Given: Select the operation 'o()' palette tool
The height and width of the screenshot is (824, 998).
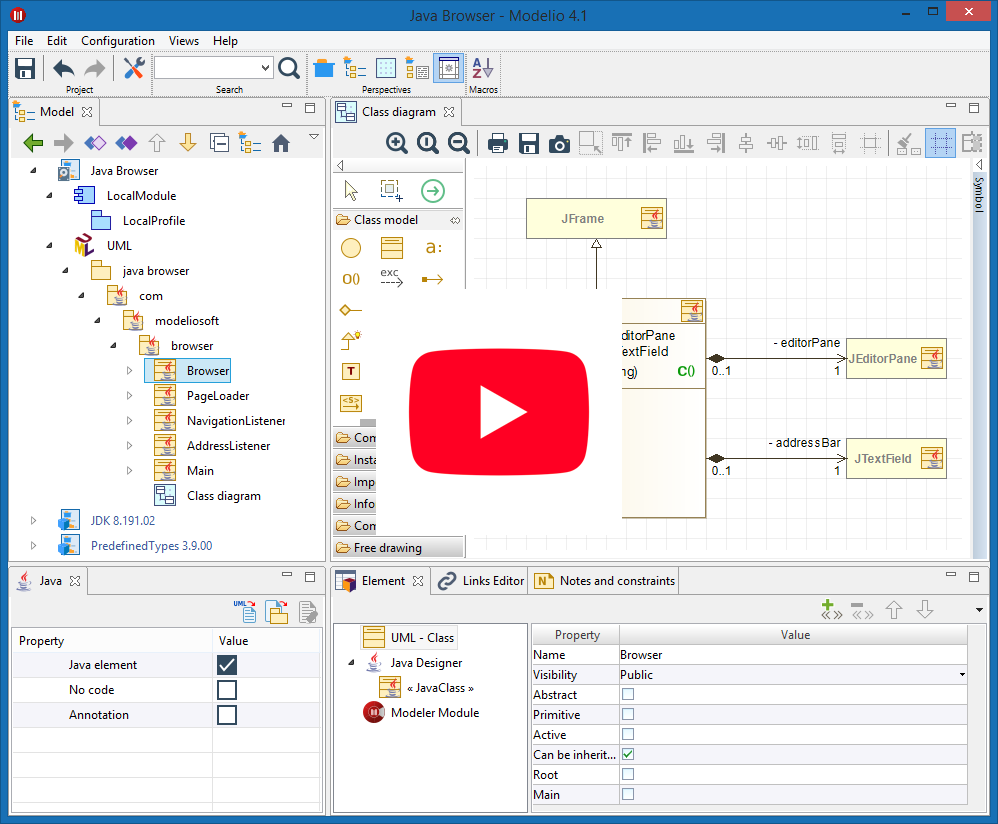Looking at the screenshot, I should pyautogui.click(x=351, y=279).
